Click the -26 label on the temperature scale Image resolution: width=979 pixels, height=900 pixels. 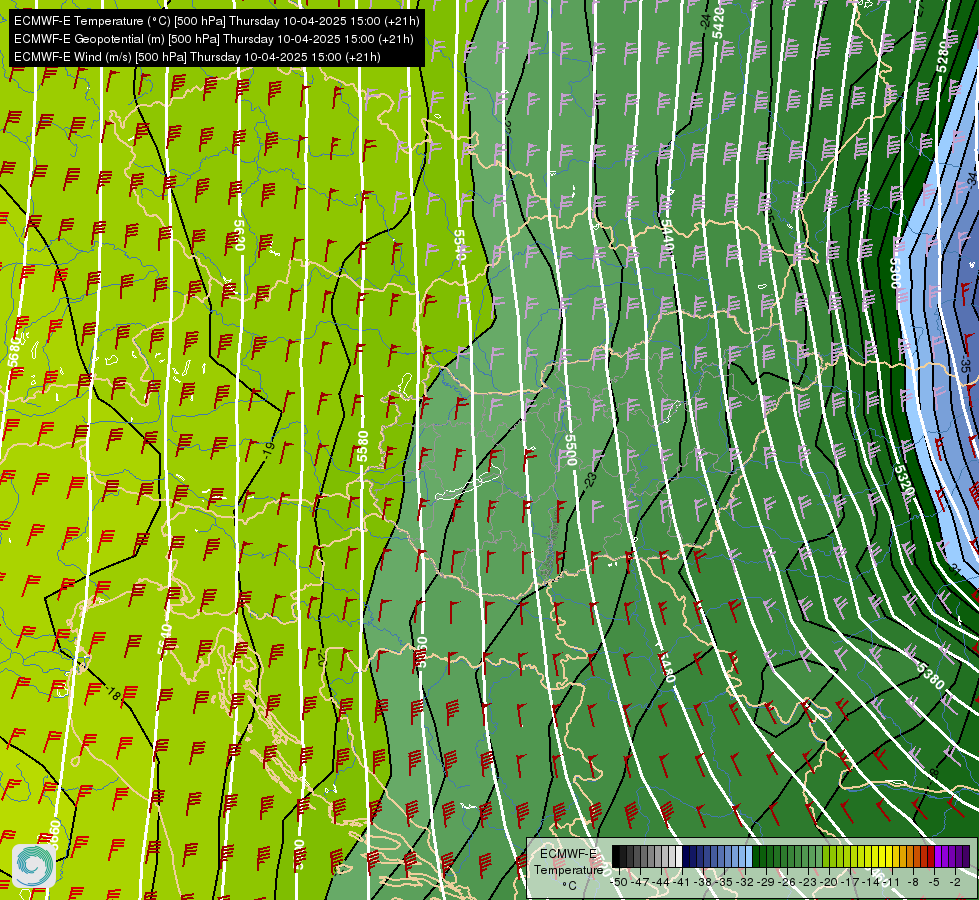(787, 882)
